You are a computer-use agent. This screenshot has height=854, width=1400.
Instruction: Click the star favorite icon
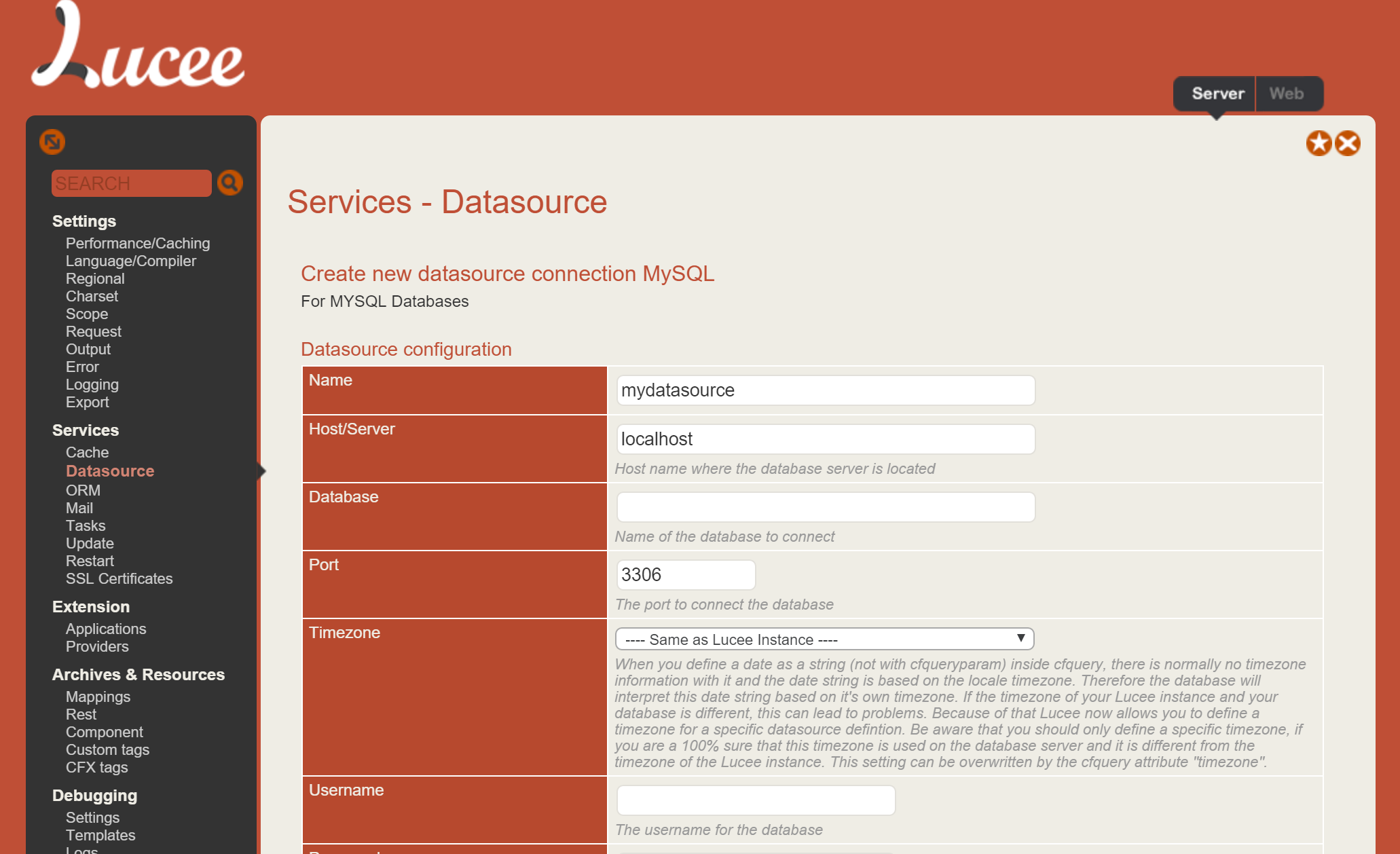(1319, 143)
